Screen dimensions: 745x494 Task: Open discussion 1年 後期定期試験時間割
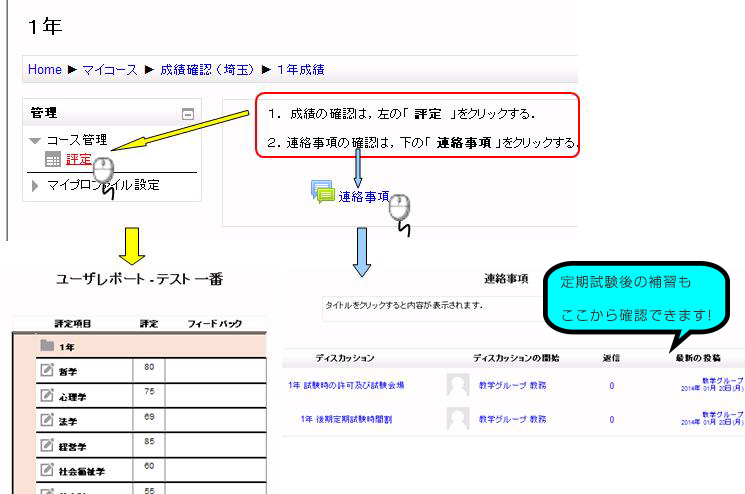346,419
